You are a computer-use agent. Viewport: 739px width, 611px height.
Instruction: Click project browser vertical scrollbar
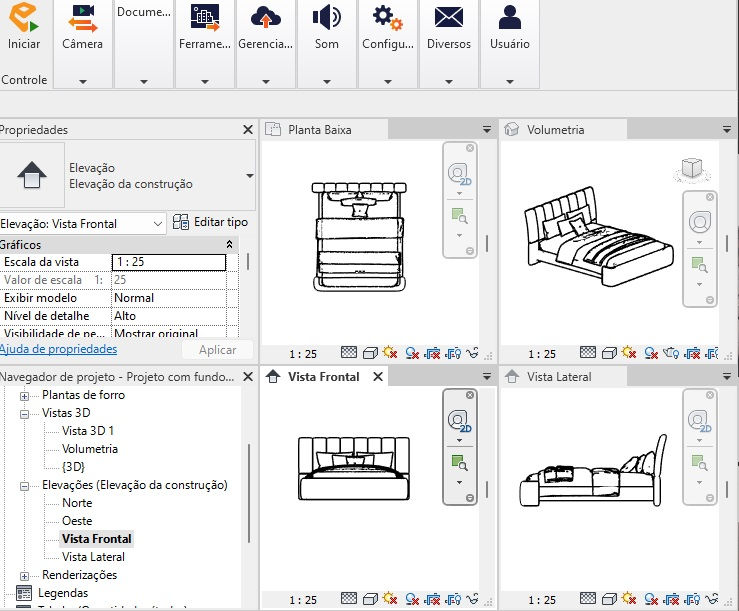(x=248, y=493)
